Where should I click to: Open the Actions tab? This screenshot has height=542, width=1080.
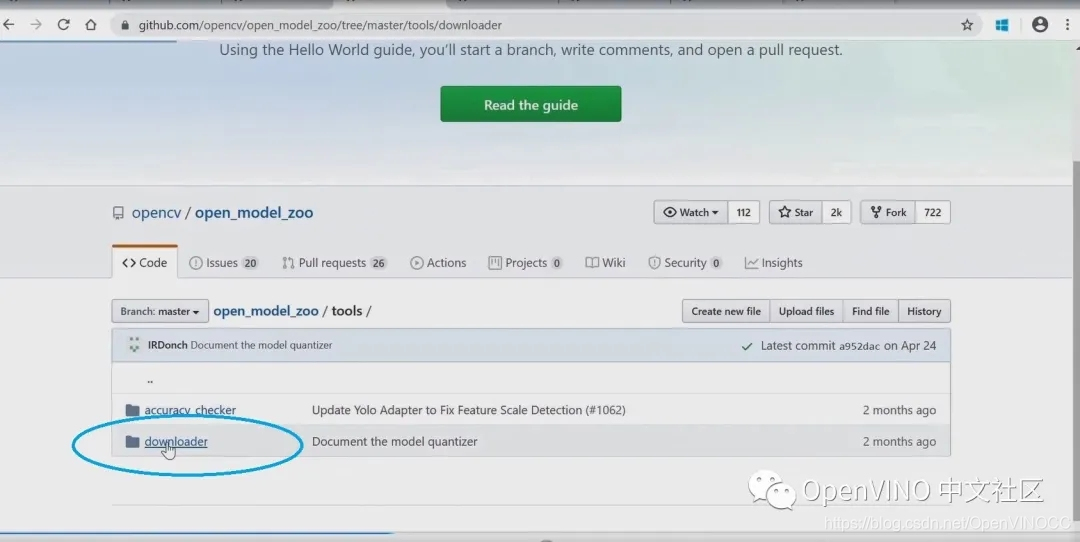pyautogui.click(x=438, y=262)
